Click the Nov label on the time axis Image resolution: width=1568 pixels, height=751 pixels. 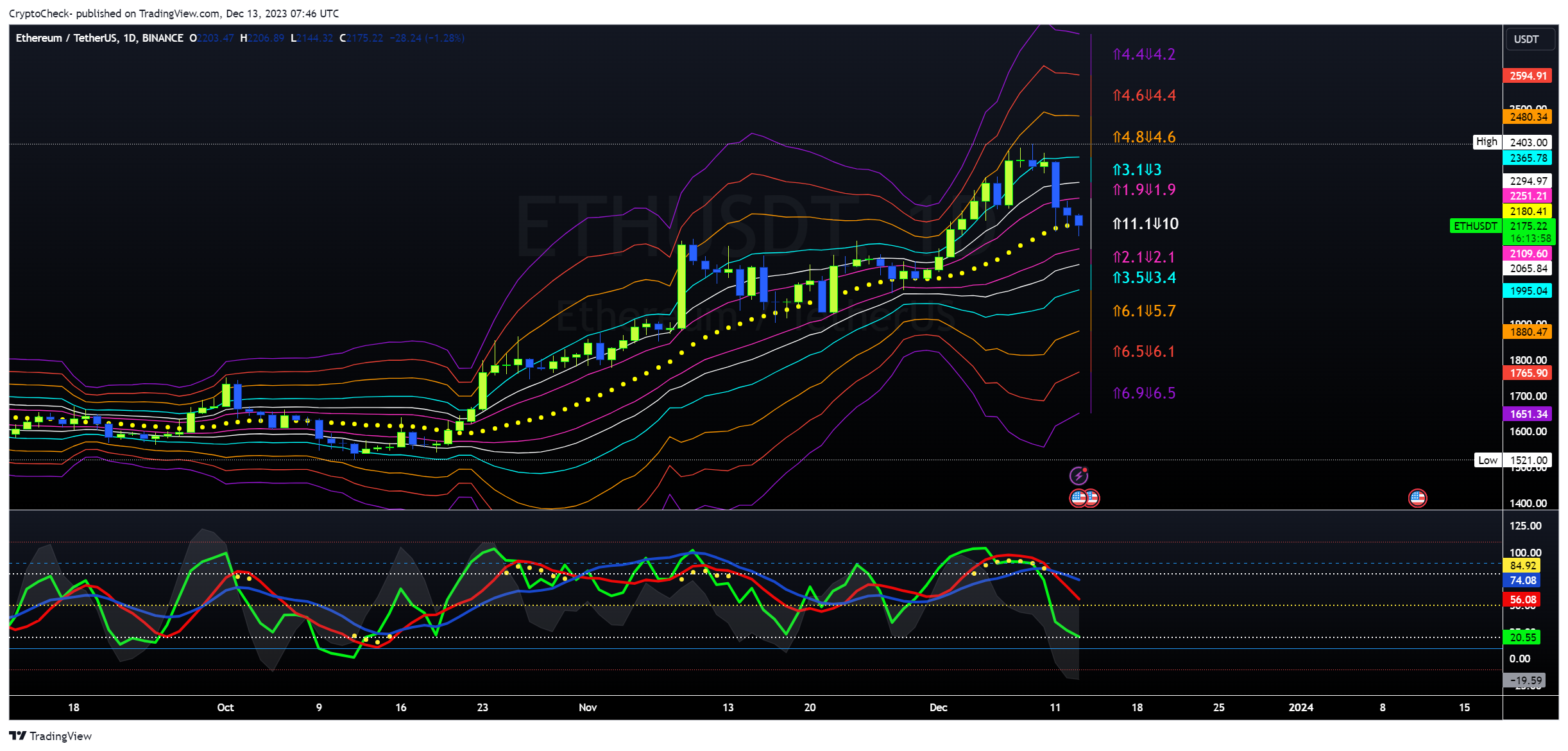(588, 707)
